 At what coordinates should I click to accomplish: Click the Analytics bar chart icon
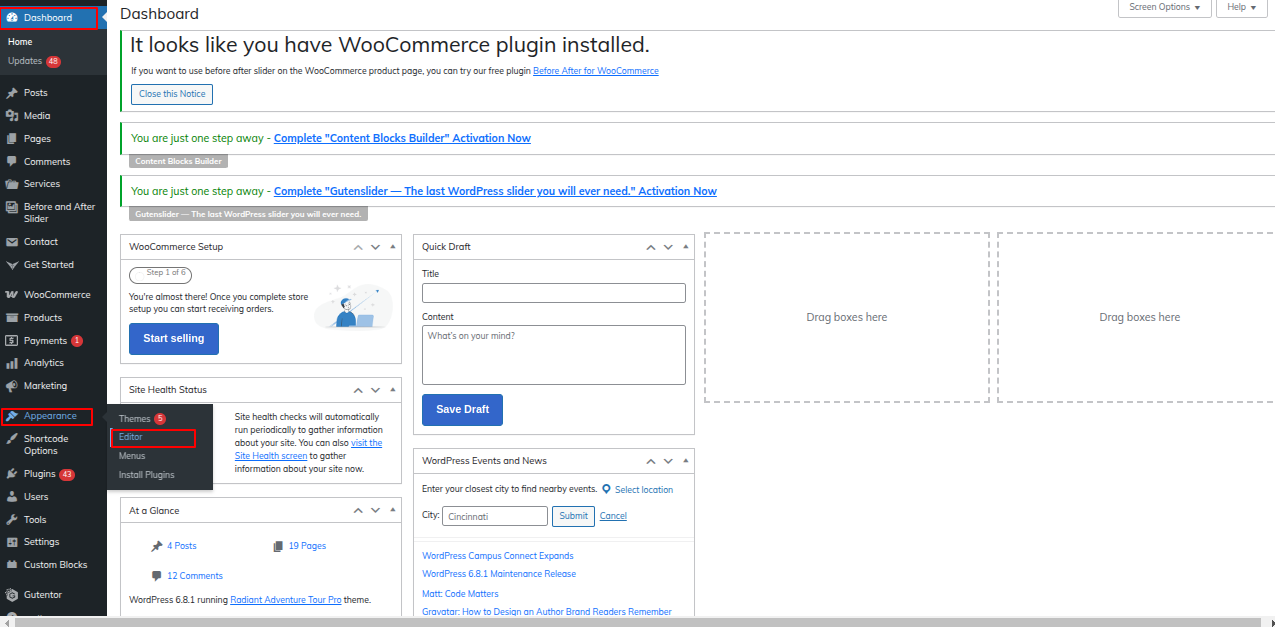click(12, 363)
